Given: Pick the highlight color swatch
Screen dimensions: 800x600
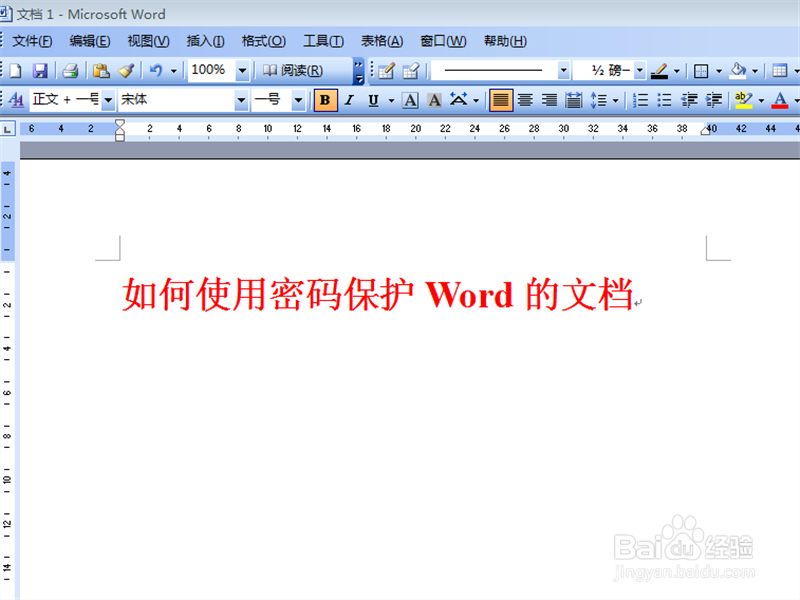Looking at the screenshot, I should tap(742, 100).
